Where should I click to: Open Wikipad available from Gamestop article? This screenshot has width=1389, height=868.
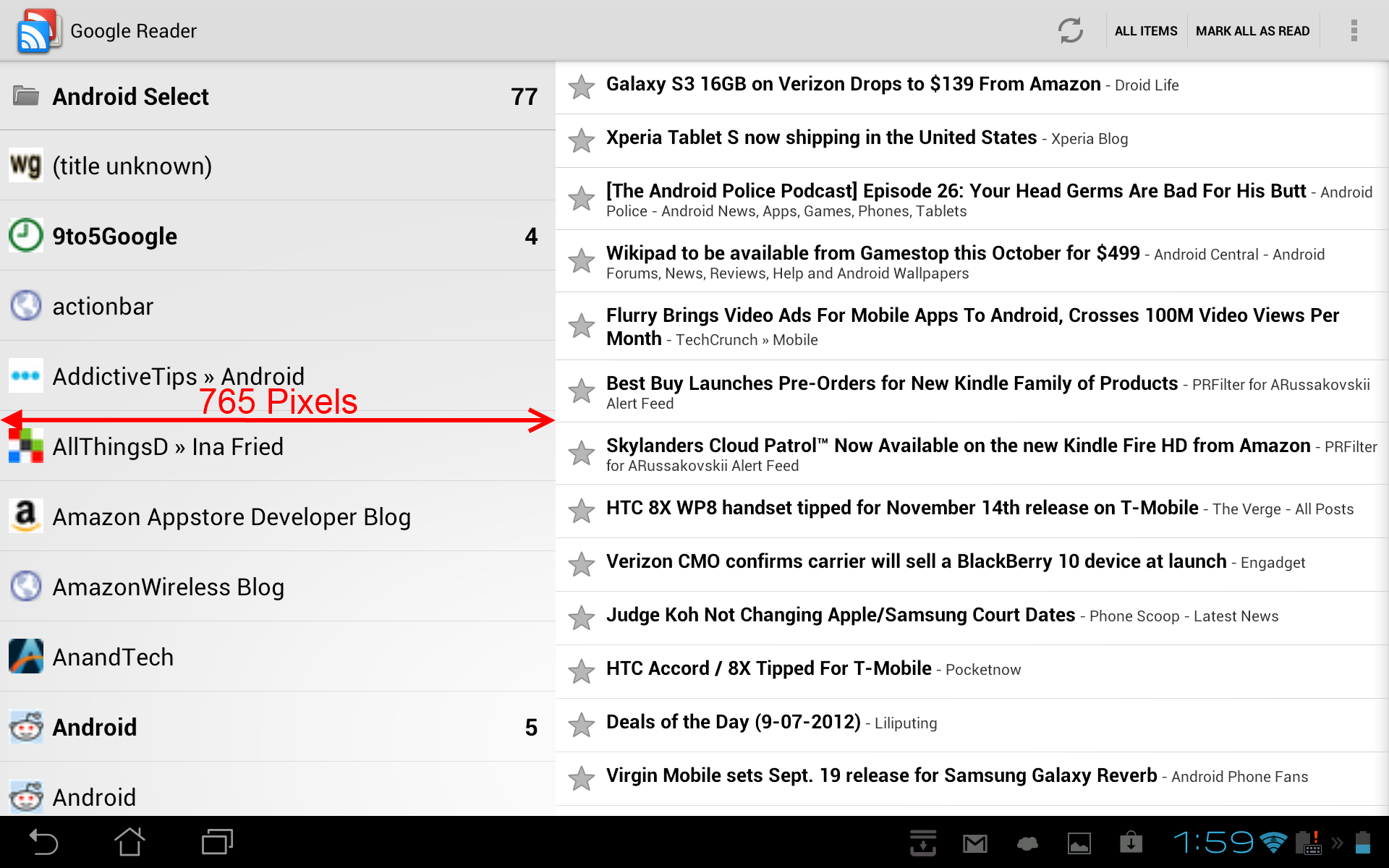[972, 261]
